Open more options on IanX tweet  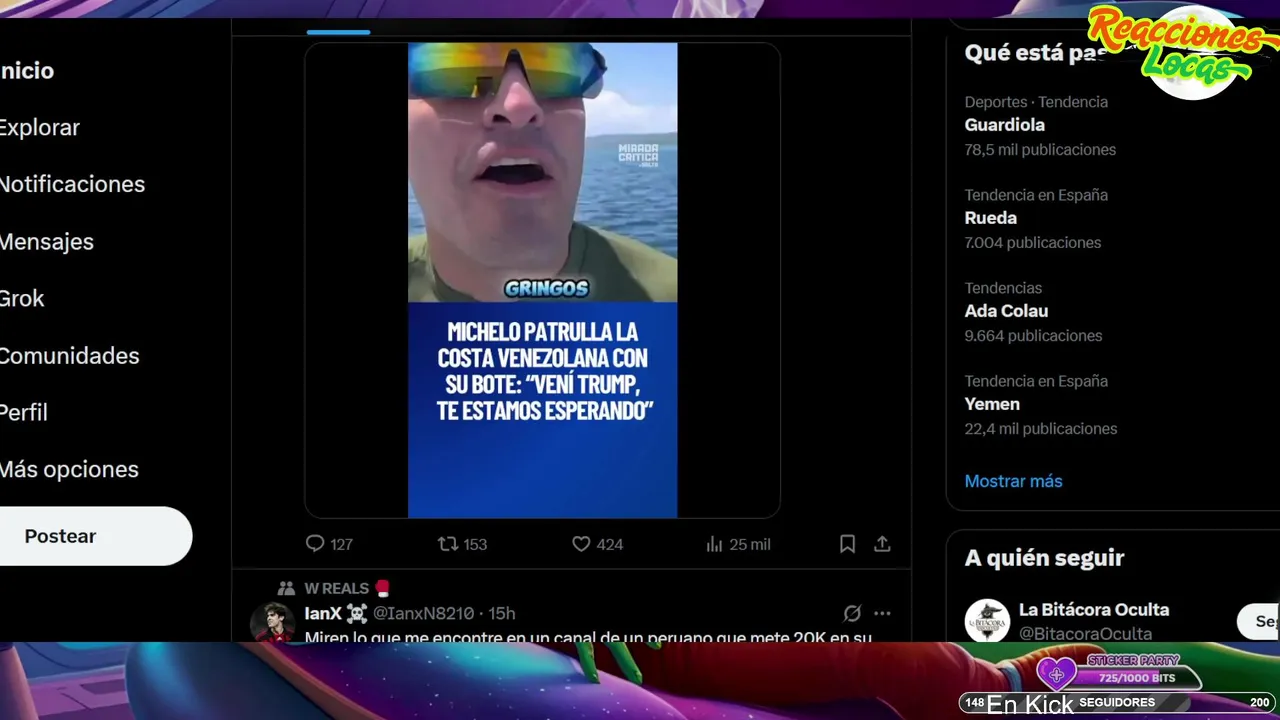(x=882, y=613)
